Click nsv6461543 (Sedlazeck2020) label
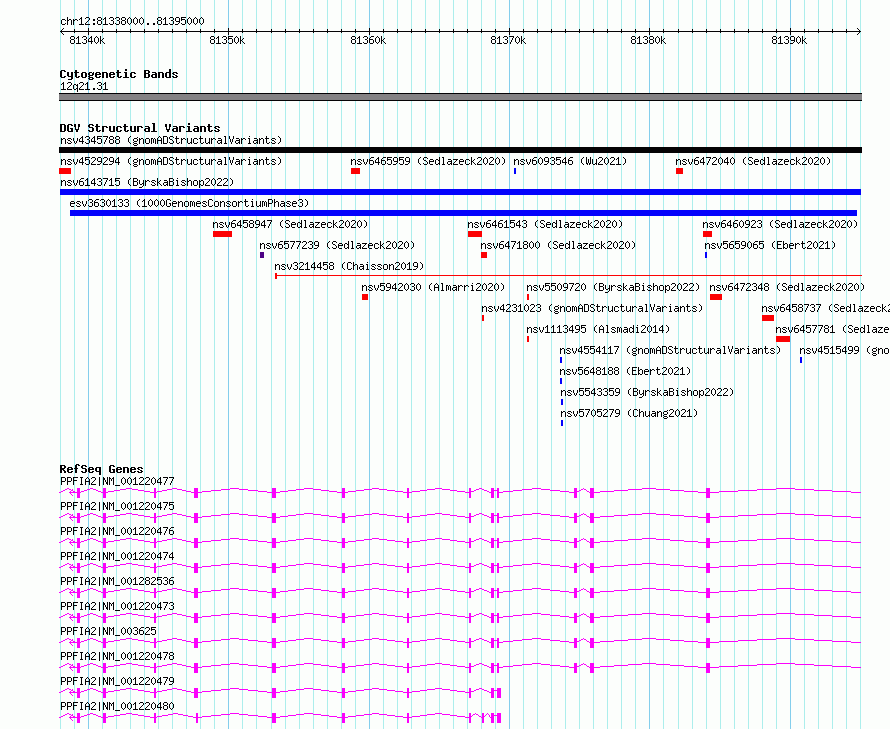This screenshot has height=729, width=890. point(545,224)
